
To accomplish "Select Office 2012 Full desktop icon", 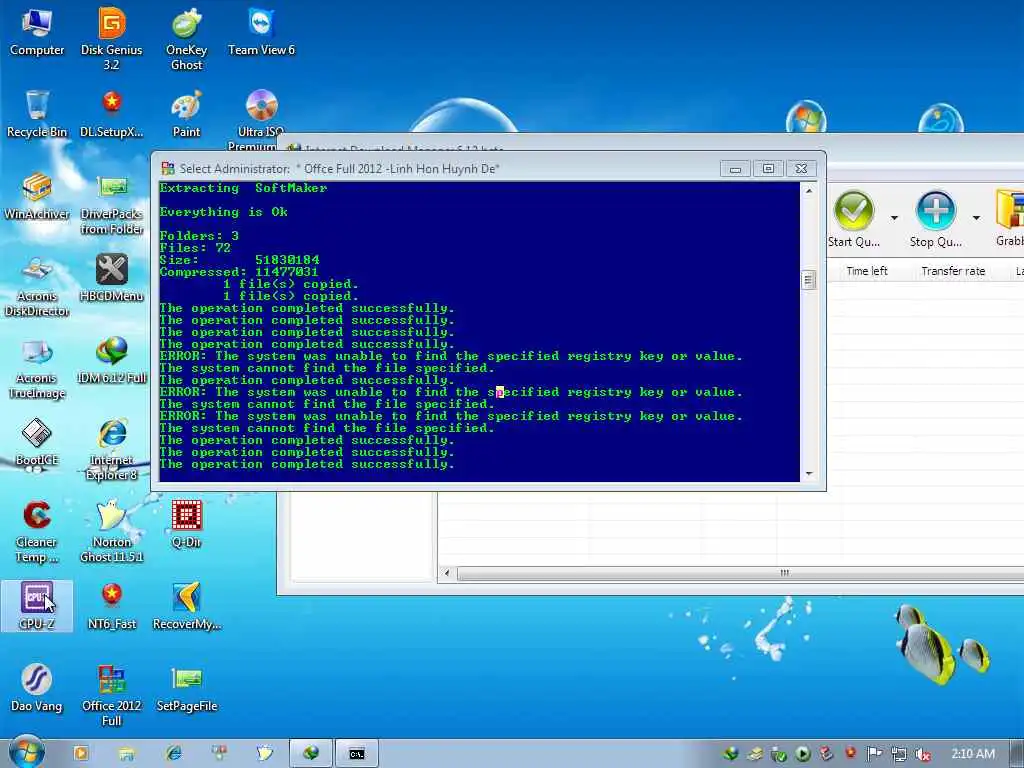I will tap(112, 696).
